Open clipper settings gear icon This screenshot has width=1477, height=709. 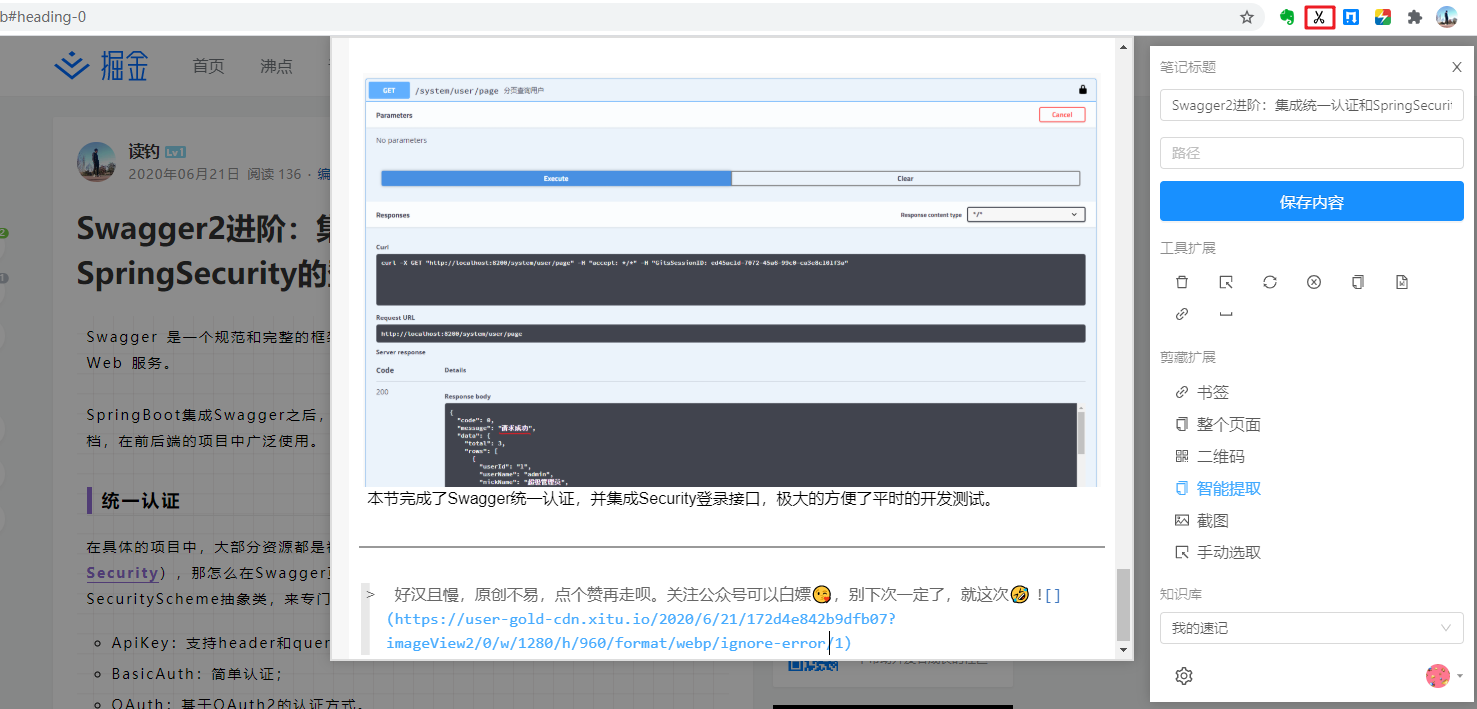1184,676
